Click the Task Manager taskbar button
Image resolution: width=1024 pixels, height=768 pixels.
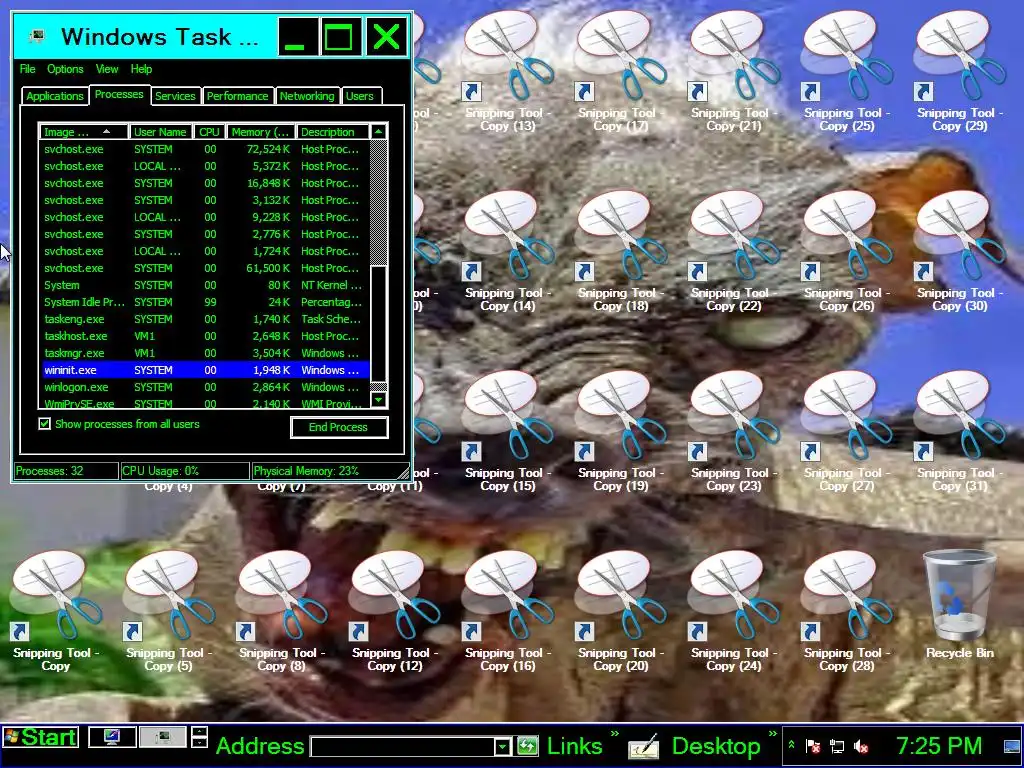tap(163, 737)
